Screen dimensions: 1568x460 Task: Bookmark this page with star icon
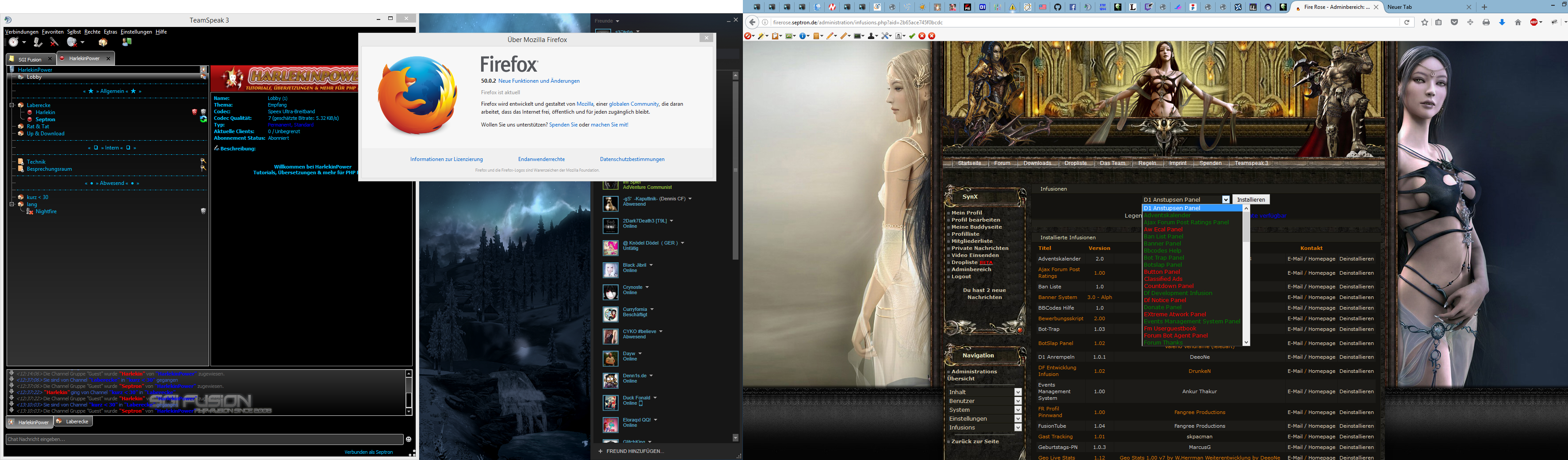click(1425, 23)
